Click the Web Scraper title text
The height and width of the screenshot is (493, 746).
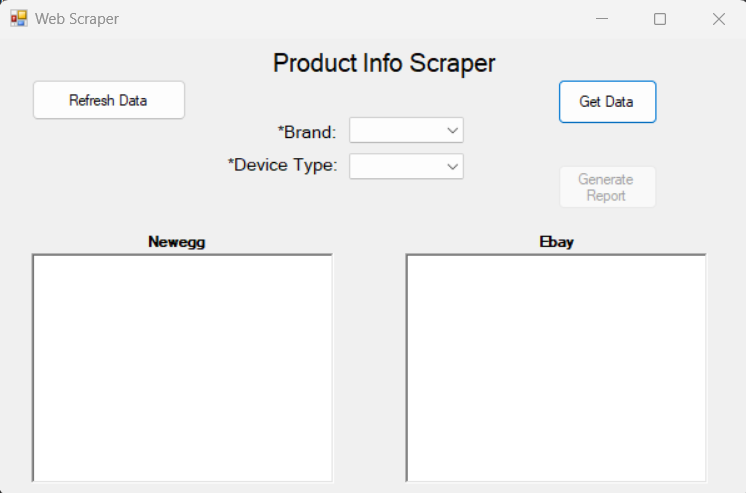77,19
